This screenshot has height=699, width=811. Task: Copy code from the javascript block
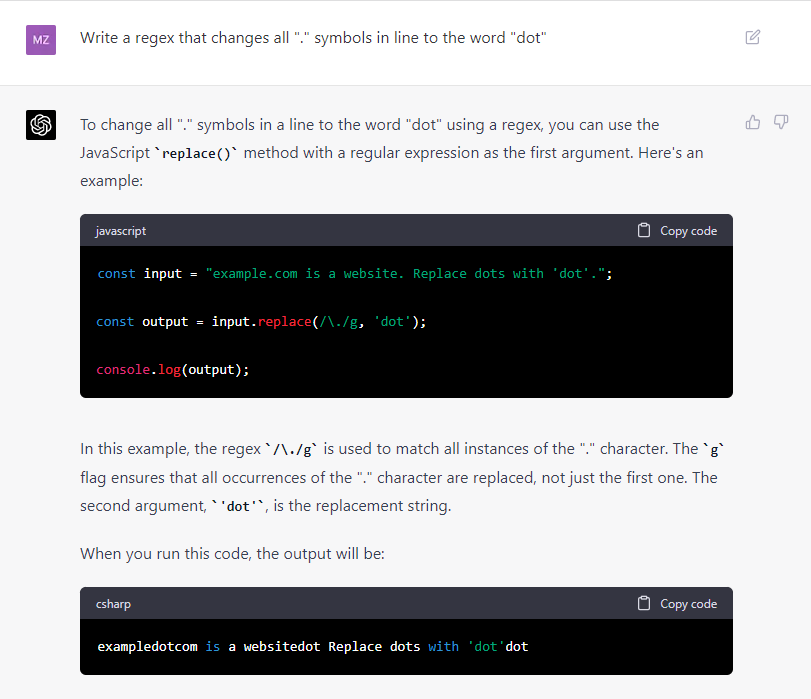(677, 231)
